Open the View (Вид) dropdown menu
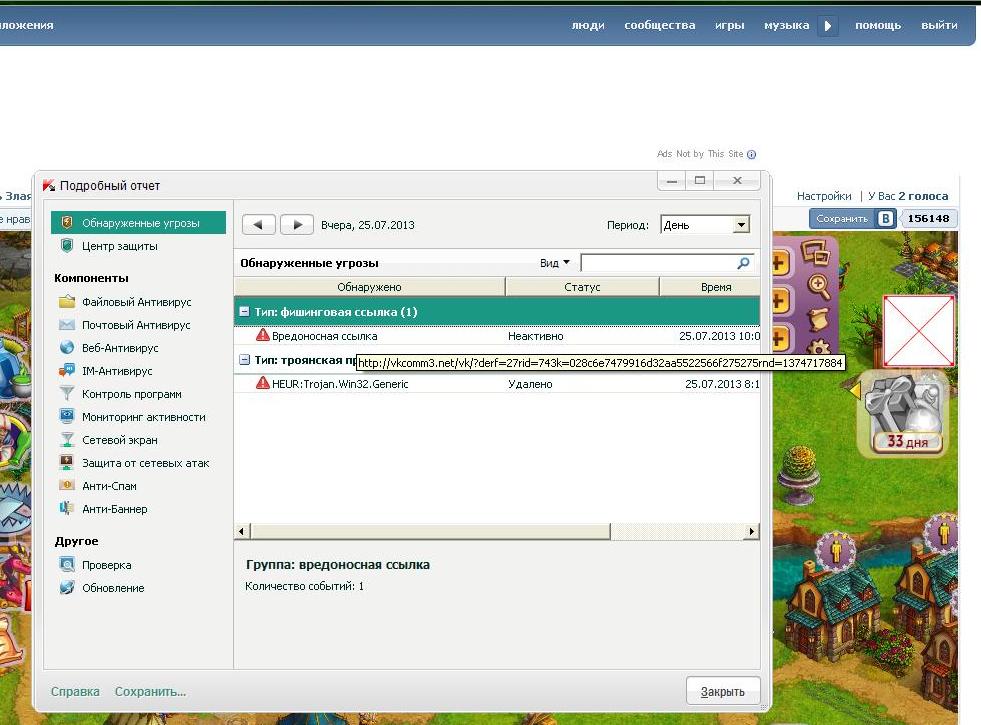The width and height of the screenshot is (981, 725). click(554, 263)
